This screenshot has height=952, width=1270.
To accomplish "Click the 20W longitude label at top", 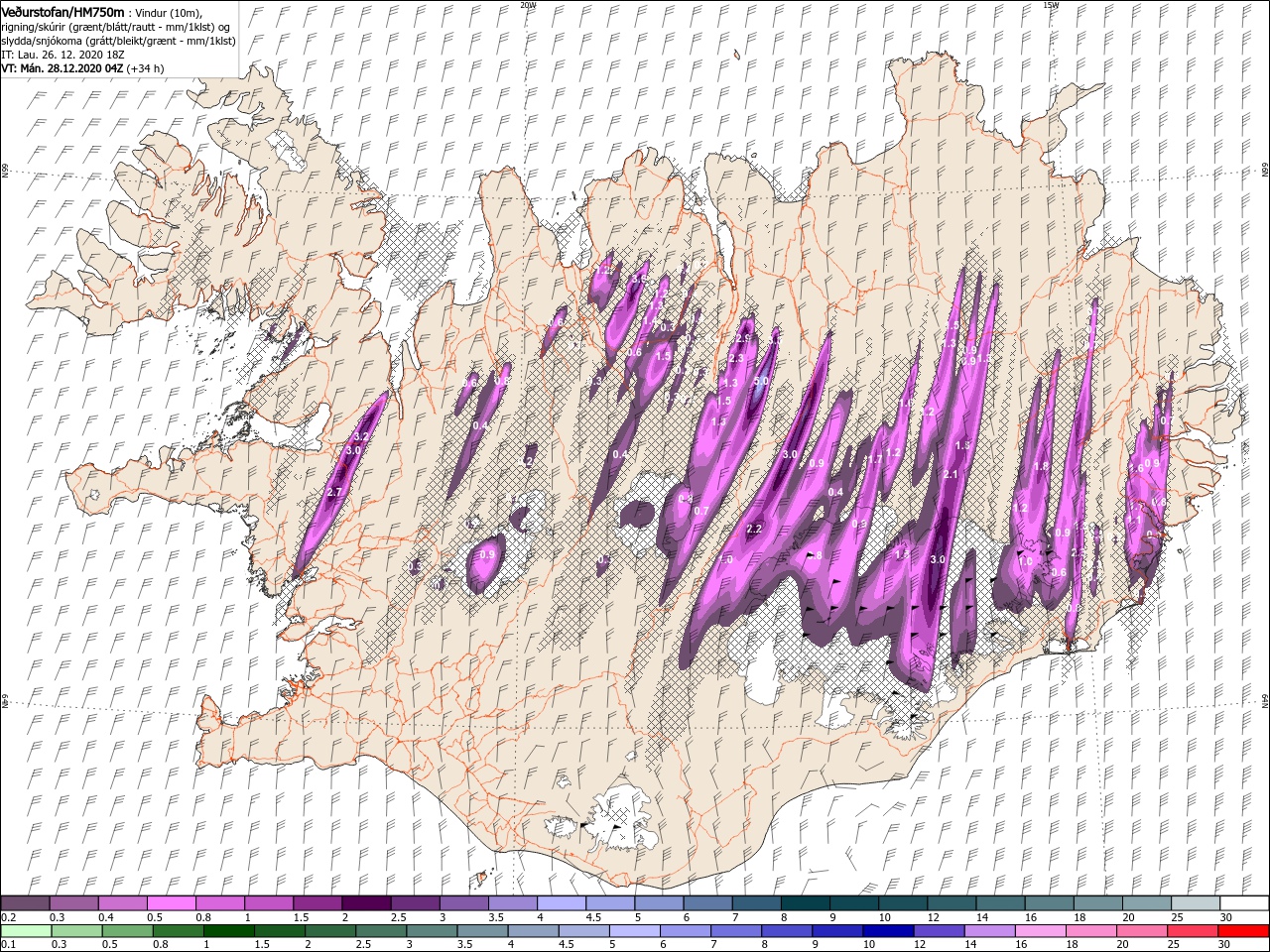I will [x=528, y=5].
